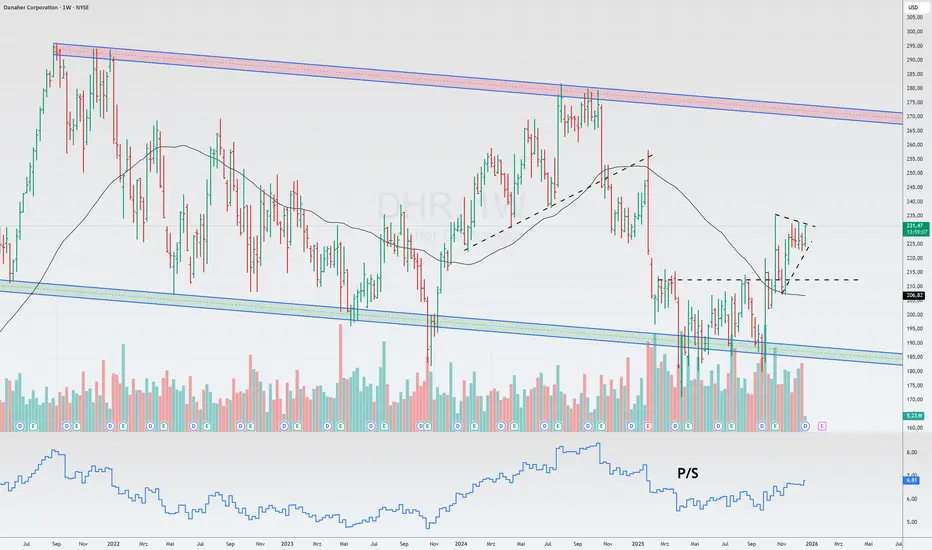This screenshot has width=932, height=550.
Task: Open the dividend D marker above the 2022 label
Action: [x=110, y=426]
